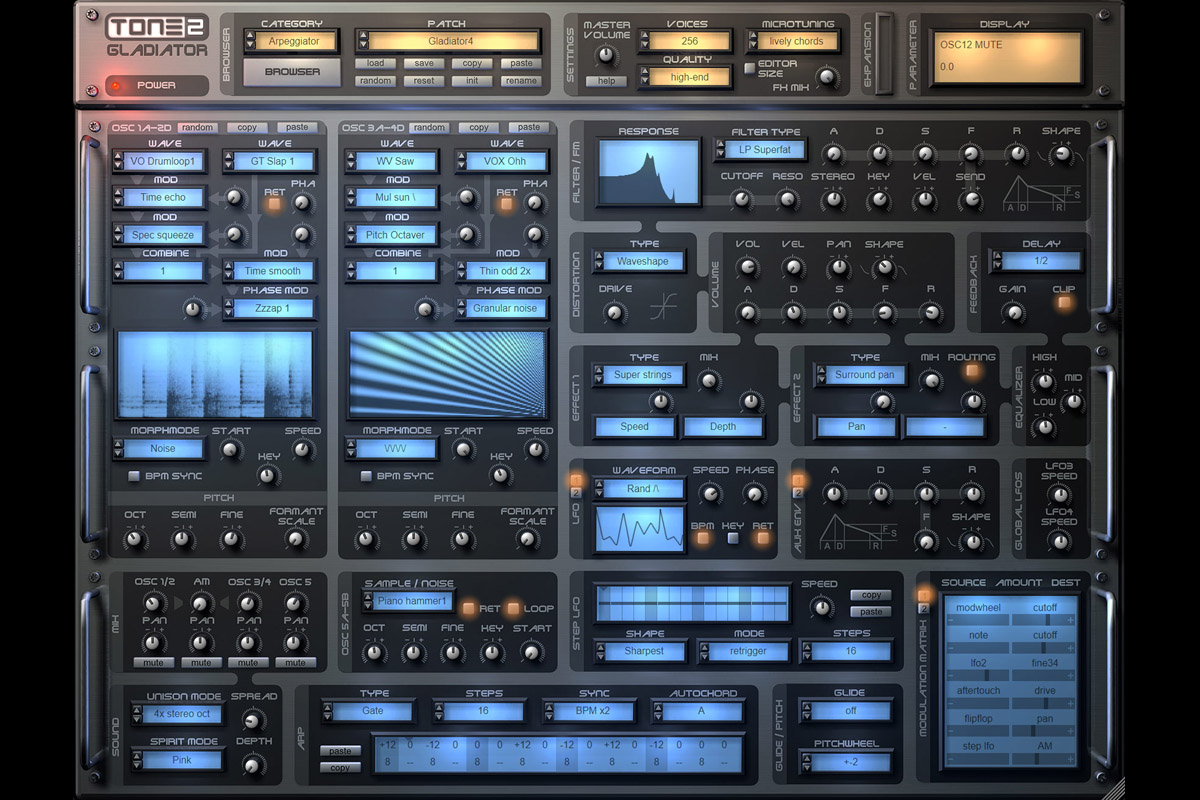The image size is (1200, 800).
Task: Open the Arp Type dropdown showing Gate
Action: (372, 711)
